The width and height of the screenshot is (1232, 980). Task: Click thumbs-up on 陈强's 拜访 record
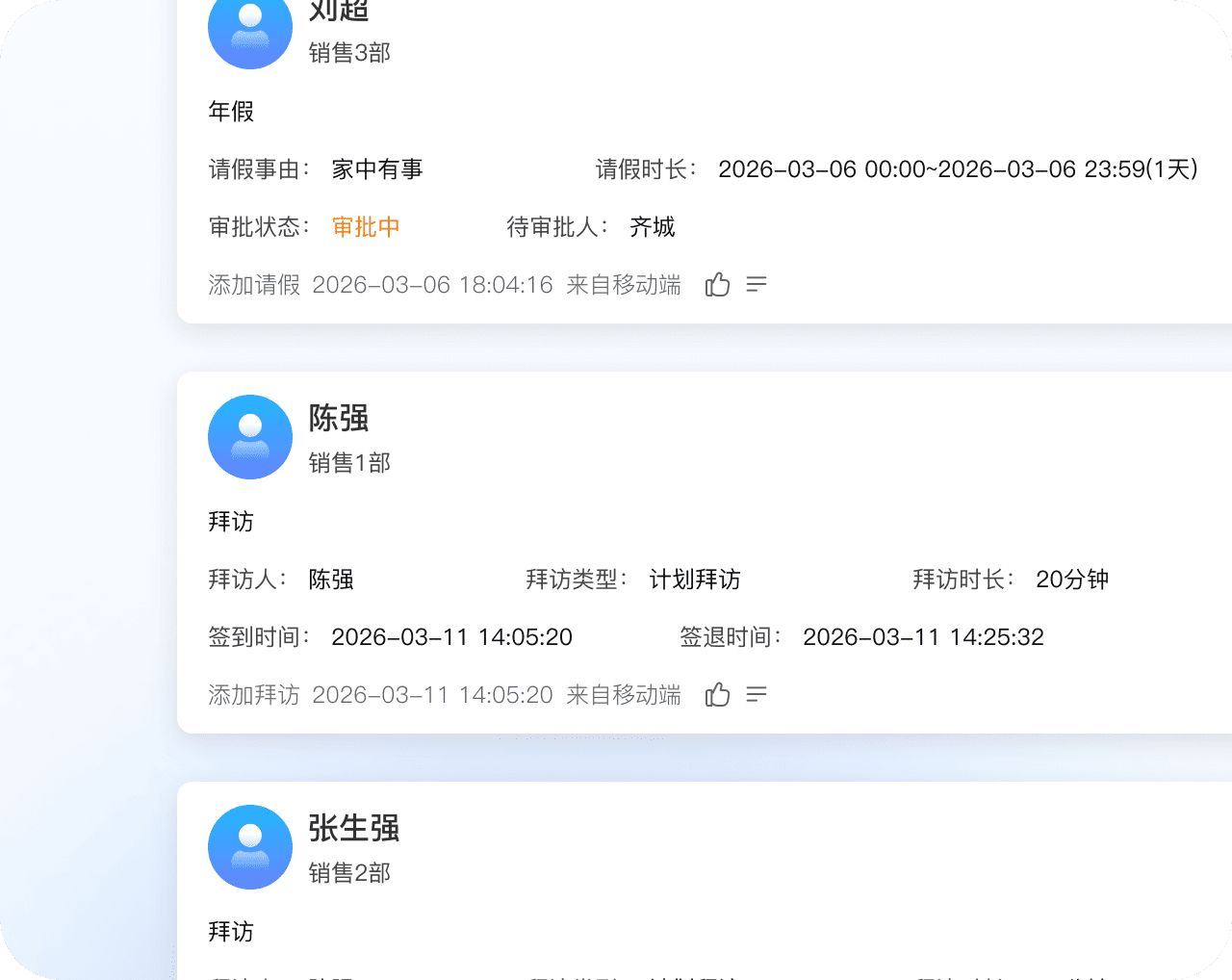(717, 695)
